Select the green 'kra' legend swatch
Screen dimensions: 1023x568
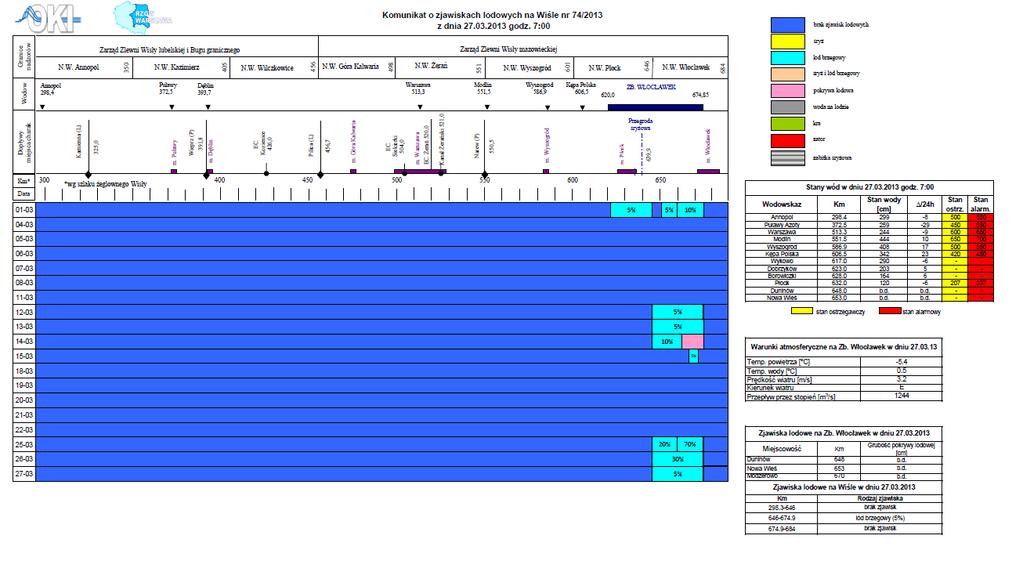(787, 123)
